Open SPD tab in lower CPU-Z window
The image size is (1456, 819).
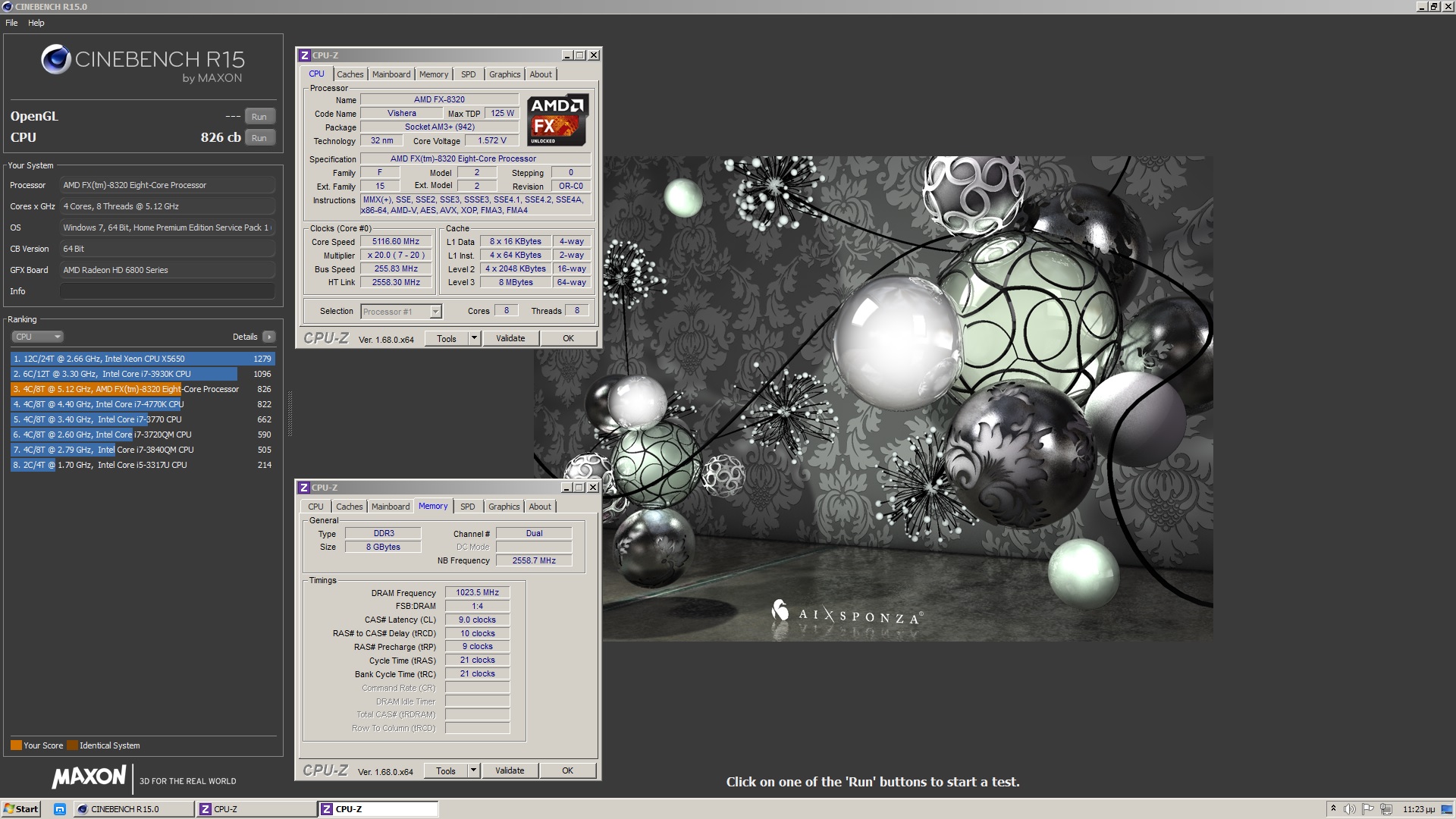468,507
